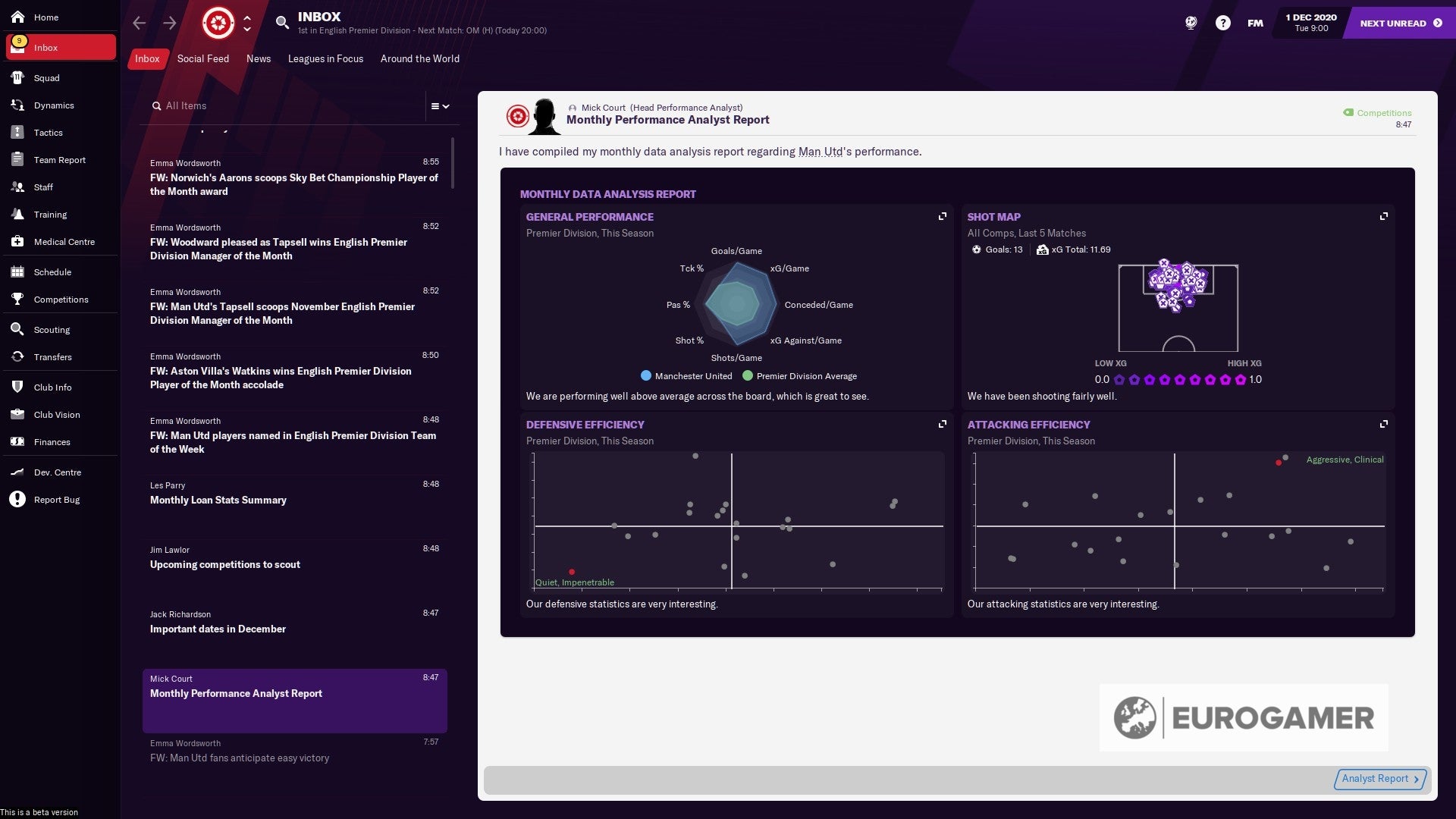Open search with the magnifier icon
This screenshot has height=819, width=1456.
282,23
